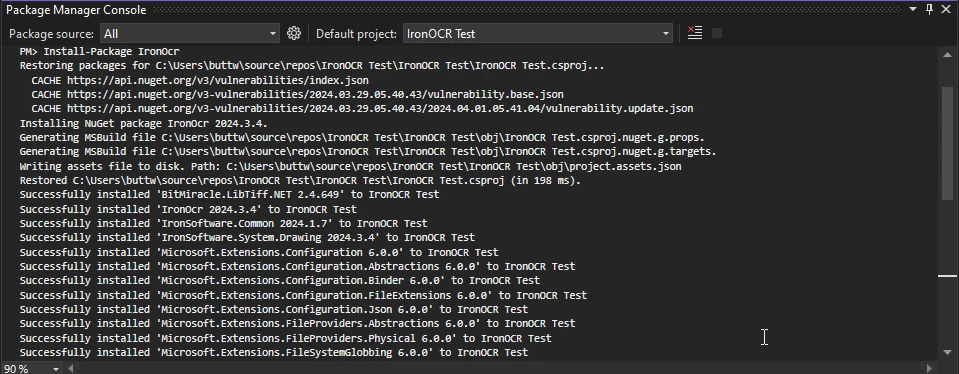Image resolution: width=959 pixels, height=374 pixels.
Task: Click the vulnerabilities index.json URL
Action: [218, 80]
